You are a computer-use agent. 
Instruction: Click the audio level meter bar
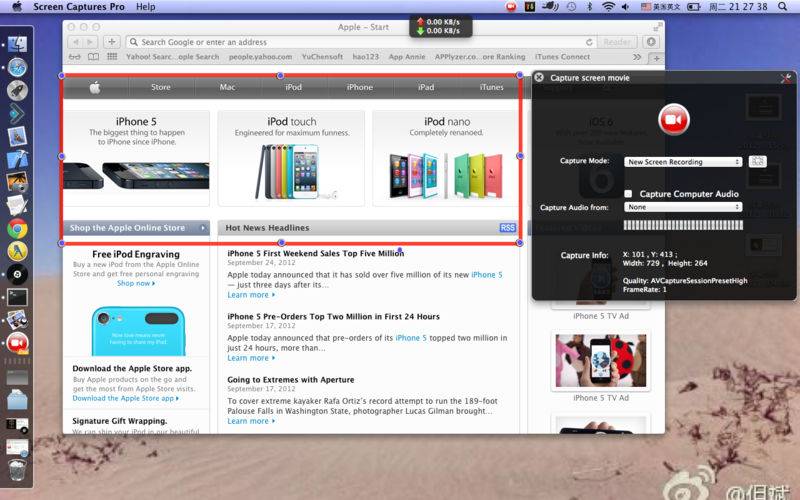[x=683, y=225]
